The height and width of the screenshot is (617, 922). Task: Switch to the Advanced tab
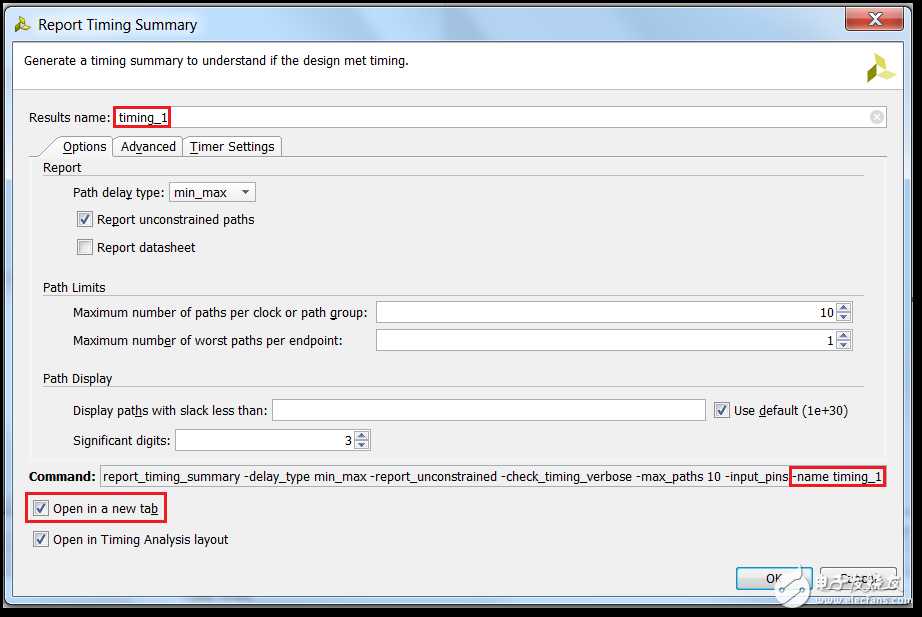coord(148,147)
